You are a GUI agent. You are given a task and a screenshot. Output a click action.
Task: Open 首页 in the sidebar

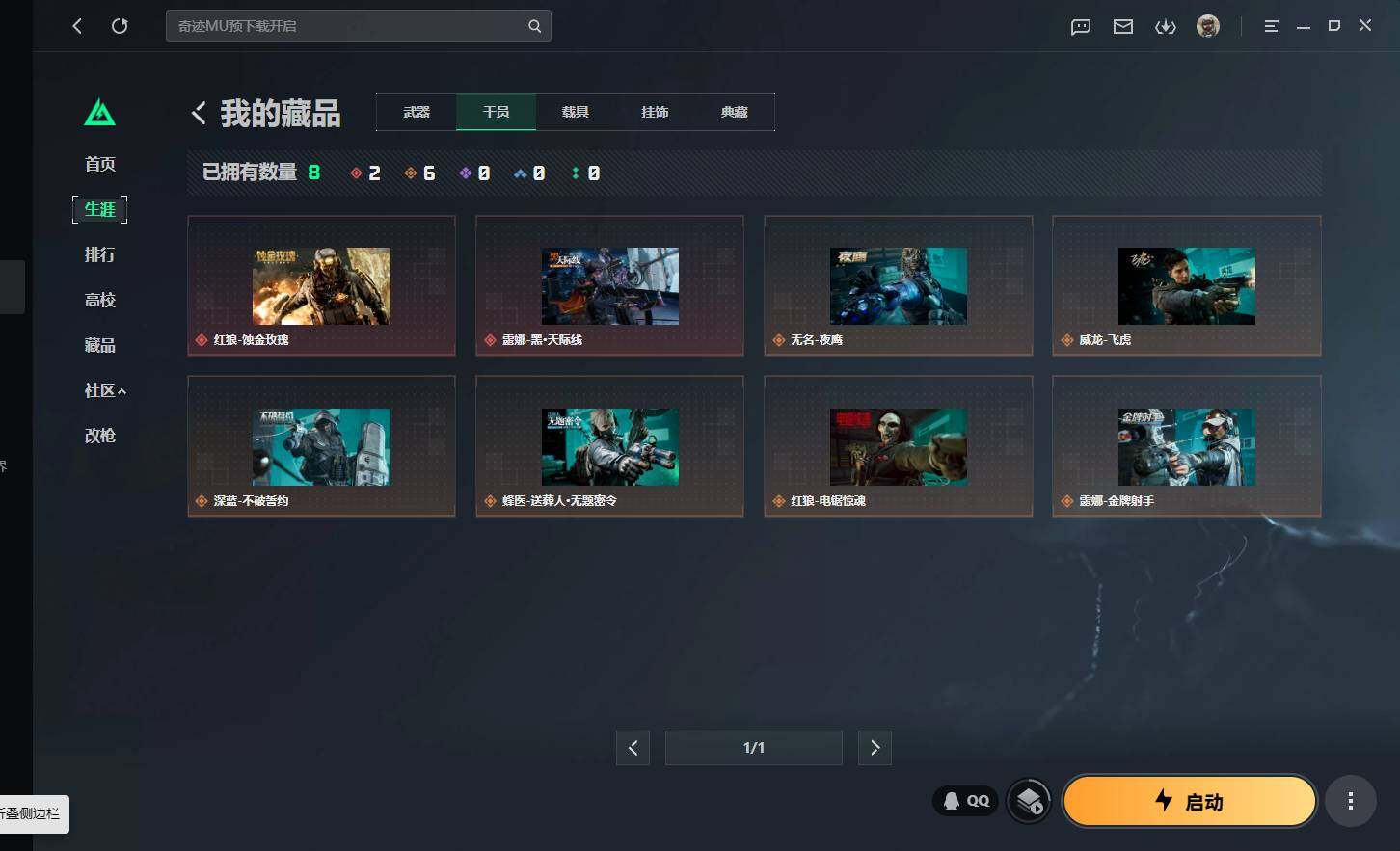[x=100, y=164]
